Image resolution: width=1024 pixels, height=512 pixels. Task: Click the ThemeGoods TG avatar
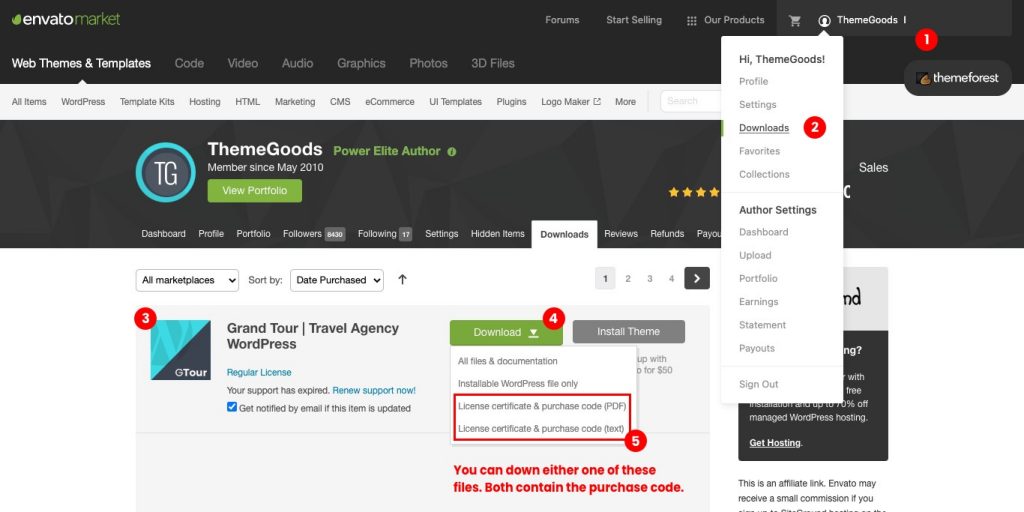click(x=166, y=172)
